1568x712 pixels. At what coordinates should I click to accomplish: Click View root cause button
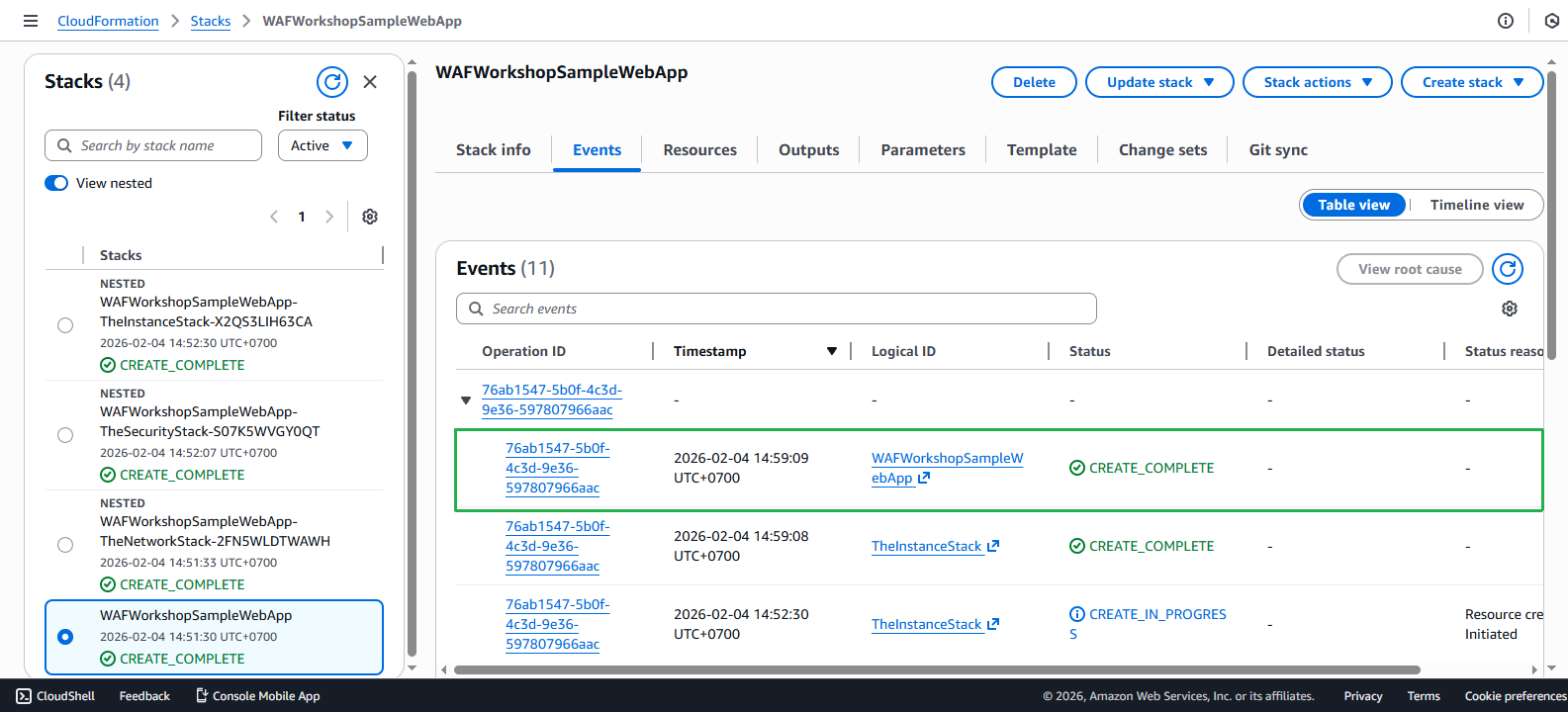click(x=1410, y=269)
